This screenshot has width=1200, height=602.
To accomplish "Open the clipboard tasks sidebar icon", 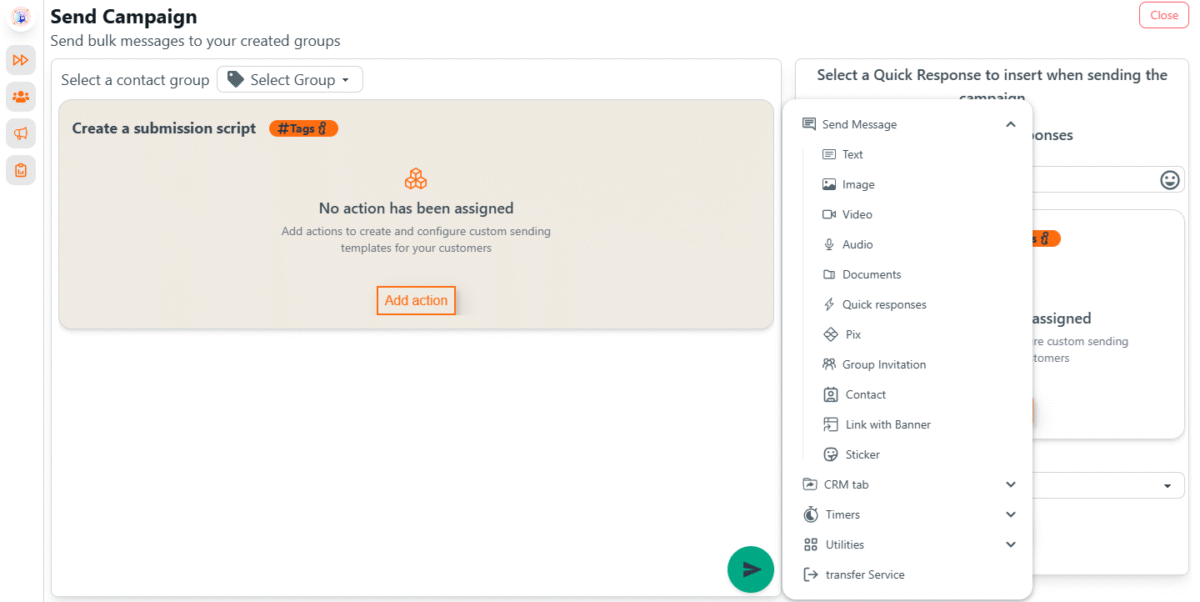I will click(x=20, y=170).
